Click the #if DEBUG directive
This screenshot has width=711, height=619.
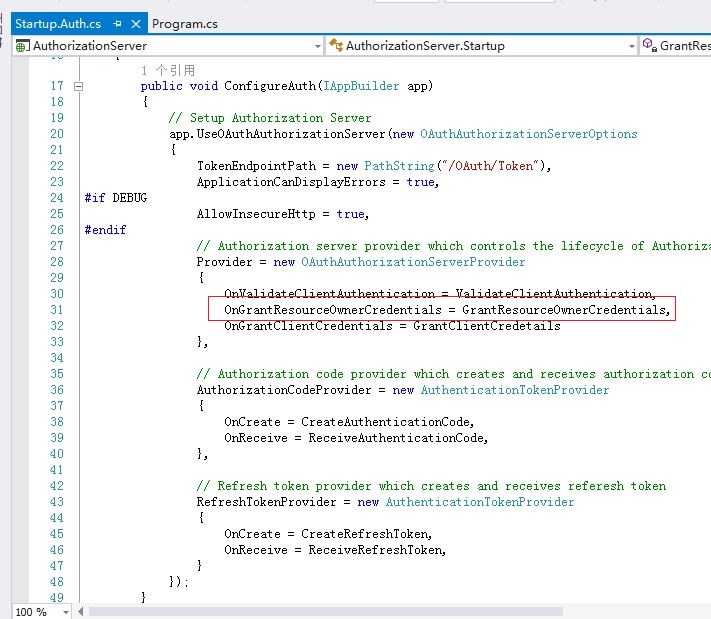pyautogui.click(x=116, y=198)
